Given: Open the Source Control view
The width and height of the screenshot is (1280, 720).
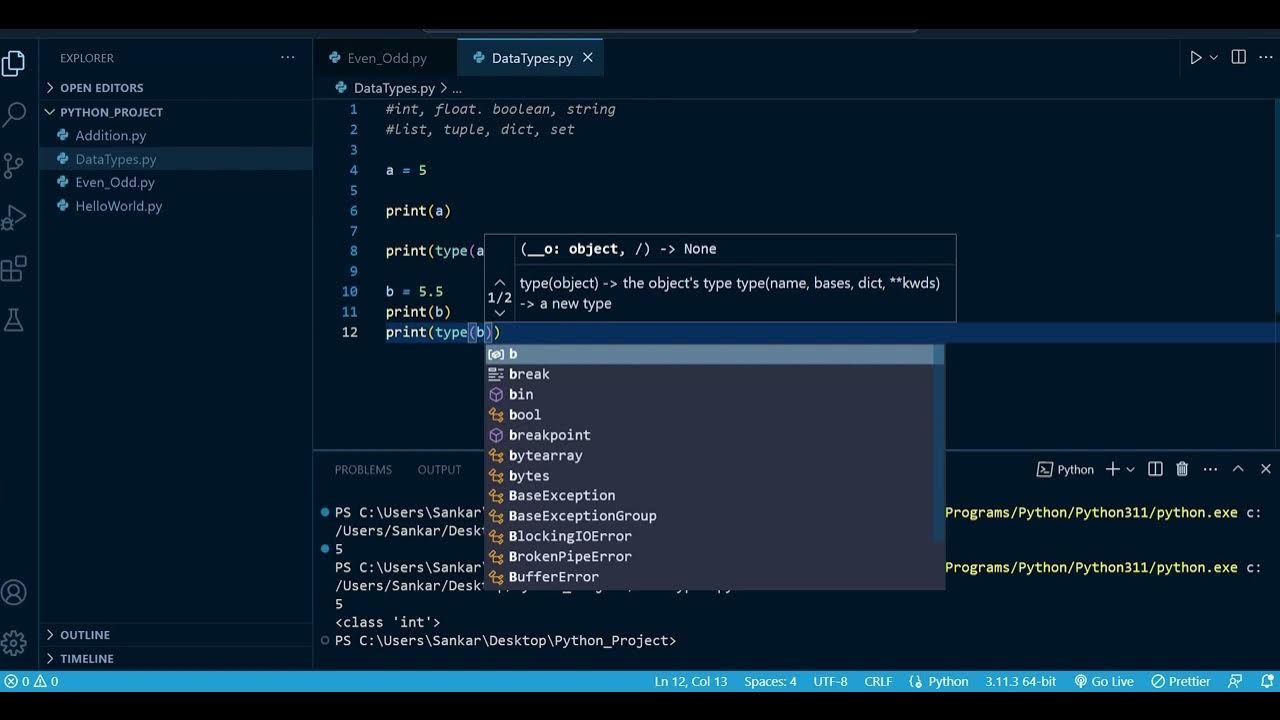Looking at the screenshot, I should (x=14, y=165).
